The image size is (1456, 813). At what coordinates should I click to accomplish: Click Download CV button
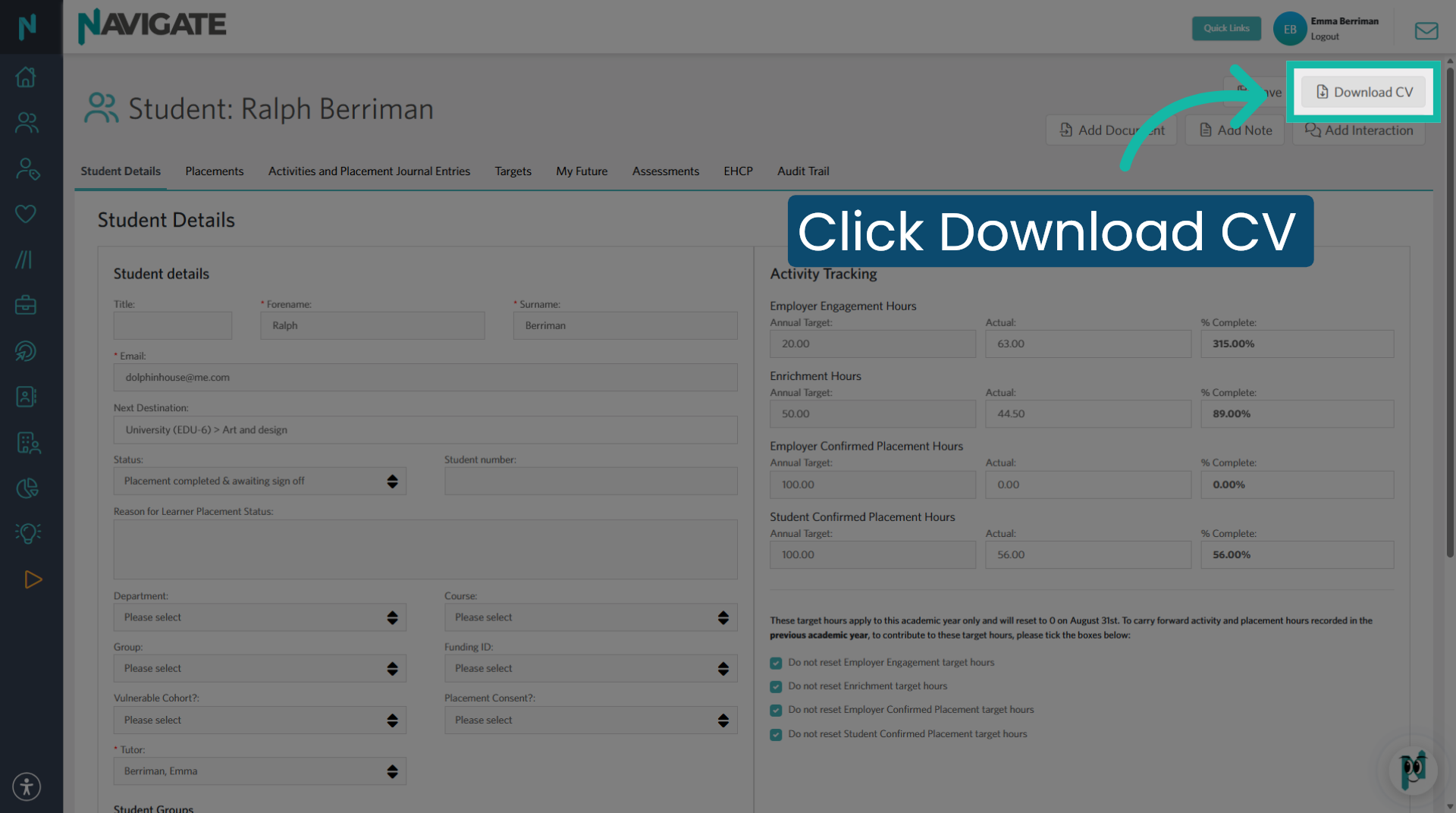point(1363,92)
